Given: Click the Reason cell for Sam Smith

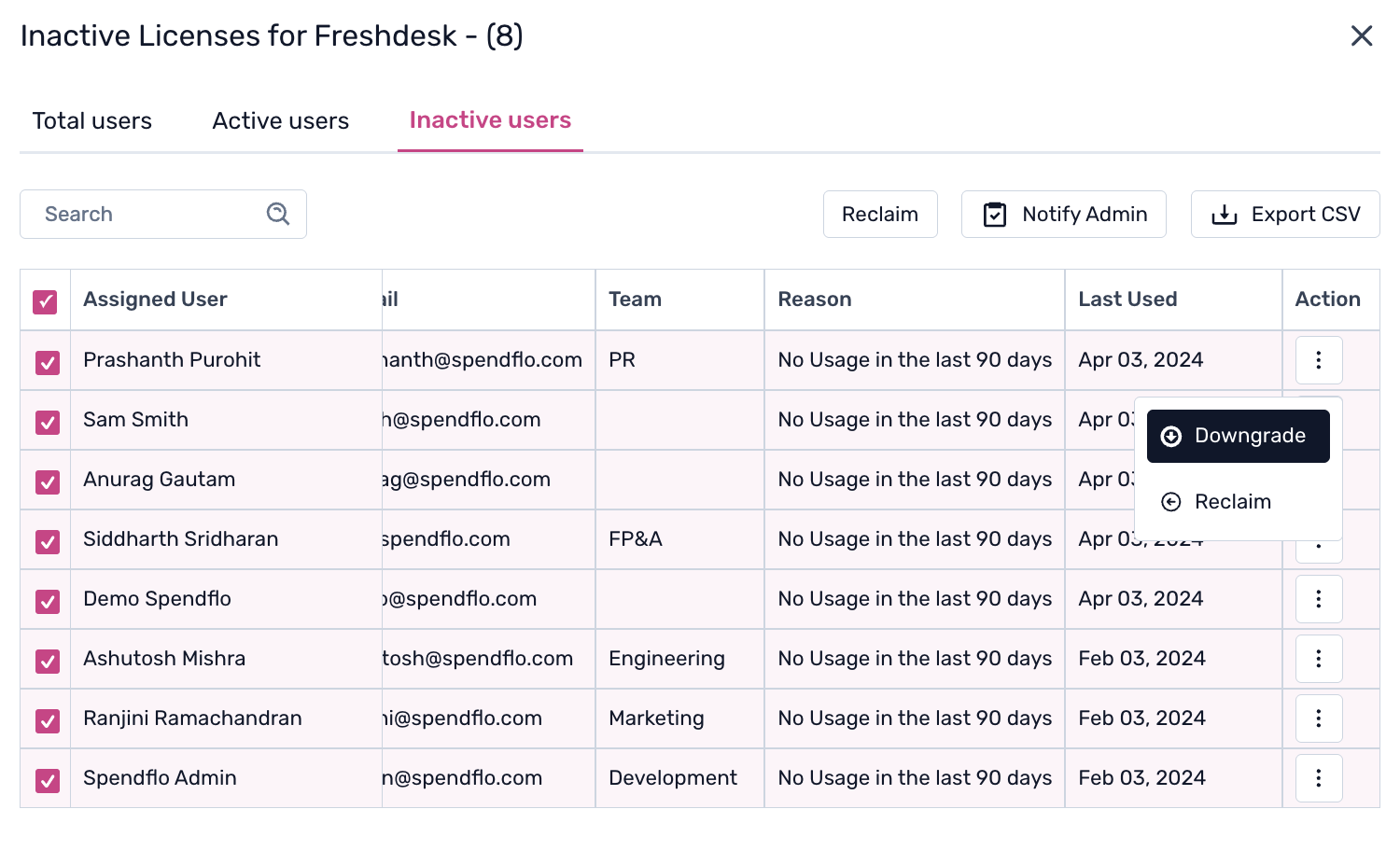Looking at the screenshot, I should [x=915, y=420].
